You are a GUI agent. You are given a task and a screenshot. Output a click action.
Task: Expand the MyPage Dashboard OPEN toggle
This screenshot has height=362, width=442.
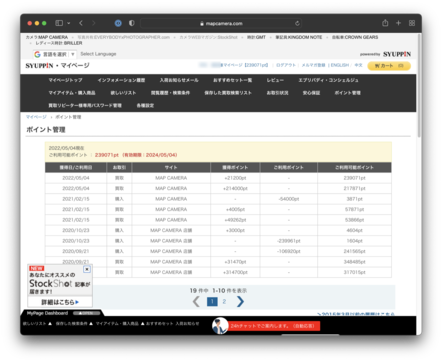pos(87,313)
